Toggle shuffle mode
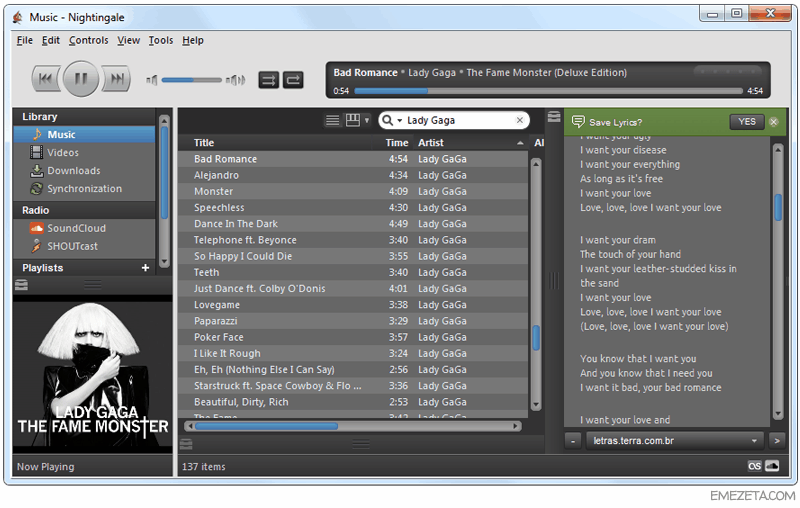This screenshot has height=508, width=800. point(269,80)
